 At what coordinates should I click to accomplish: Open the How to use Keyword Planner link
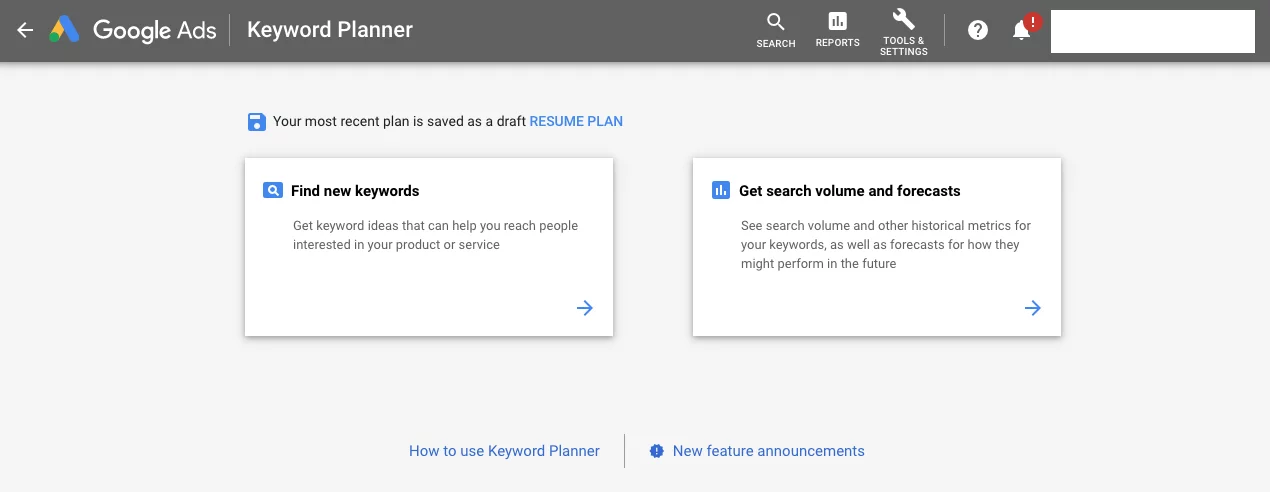point(504,451)
